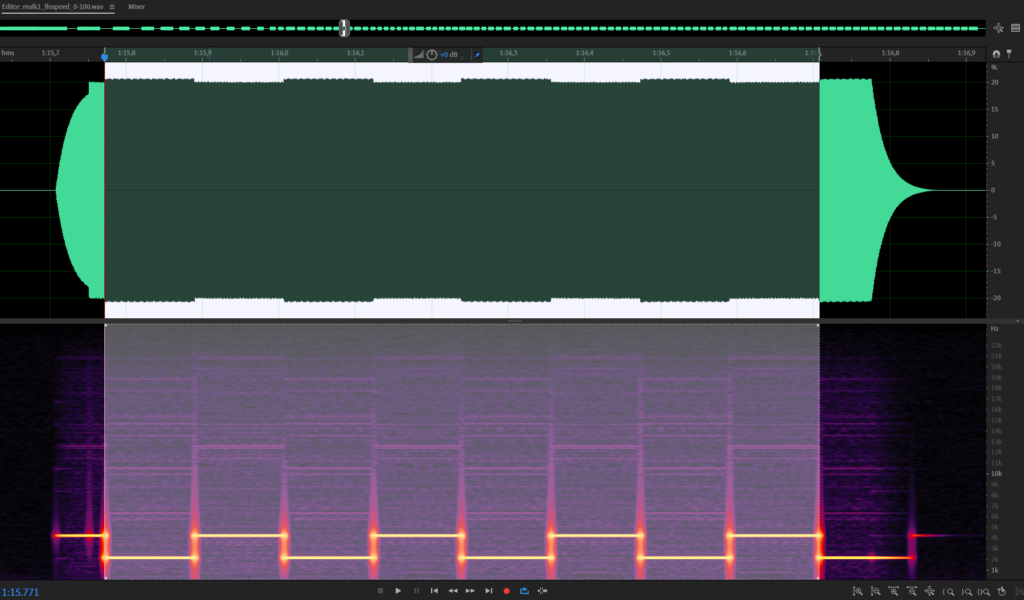
Task: Zoom in at the Out point
Action: 966,592
